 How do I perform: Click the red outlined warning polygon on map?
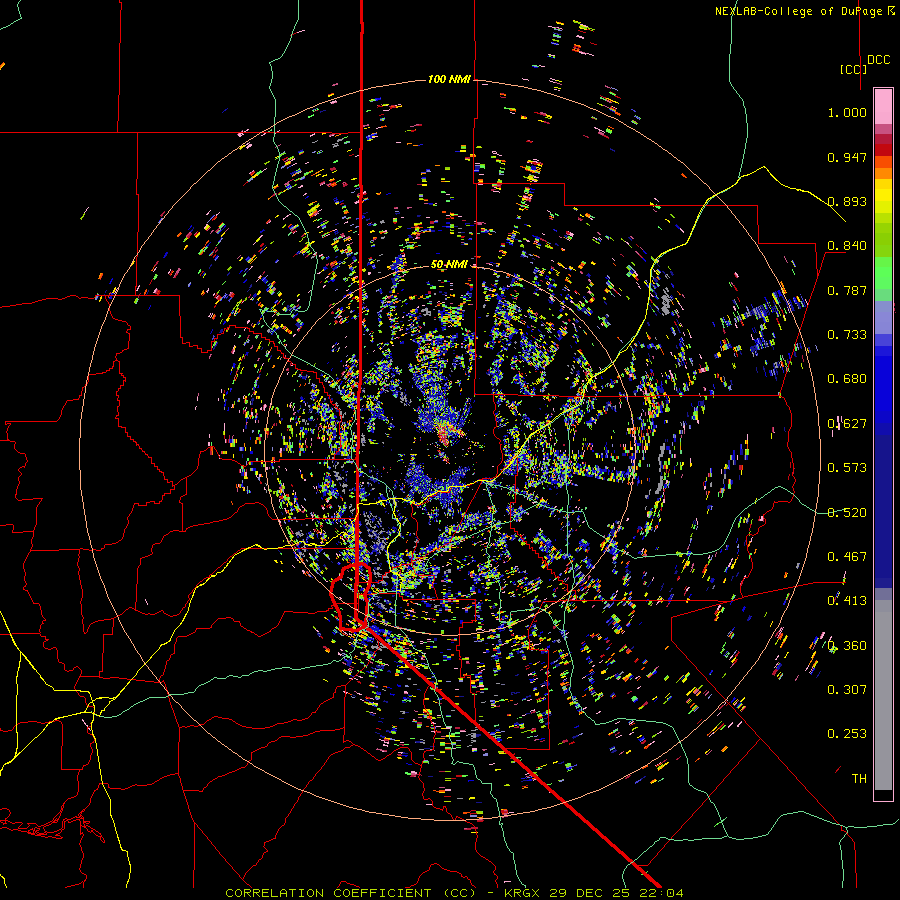pos(352,598)
